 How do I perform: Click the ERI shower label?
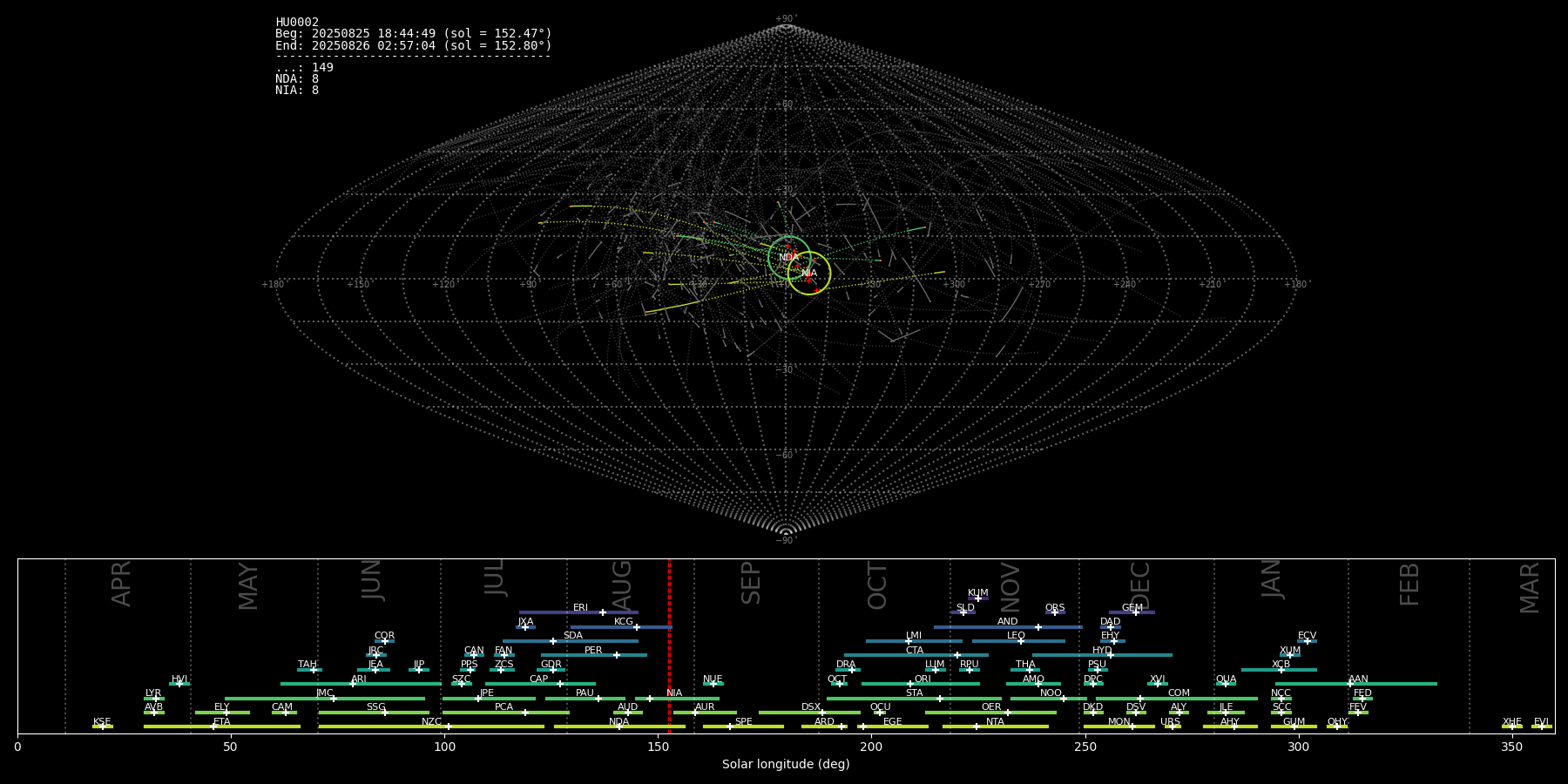580,608
